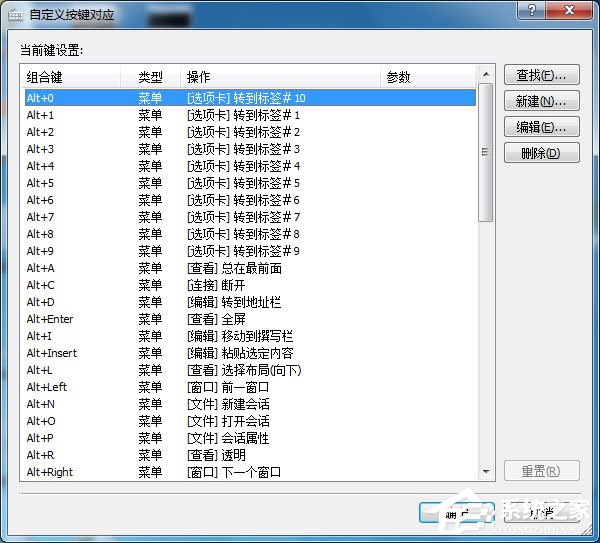This screenshot has width=600, height=543.
Task: Click the help question mark button
Action: click(532, 10)
